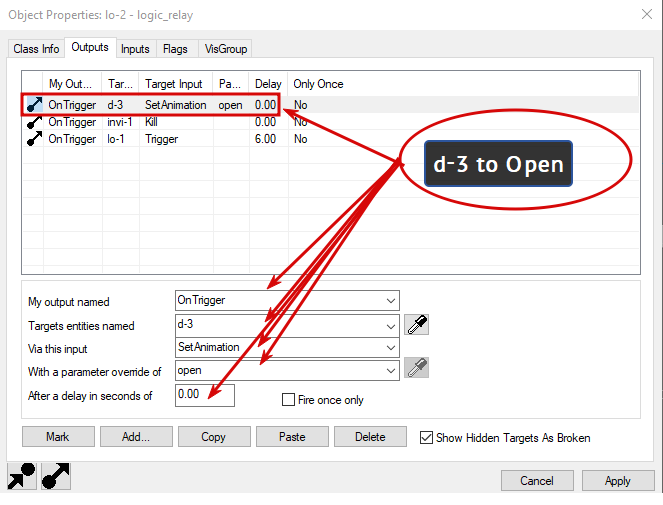Viewport: 663px width, 505px height.
Task: Click the open parameter cell in the list
Action: pos(230,105)
